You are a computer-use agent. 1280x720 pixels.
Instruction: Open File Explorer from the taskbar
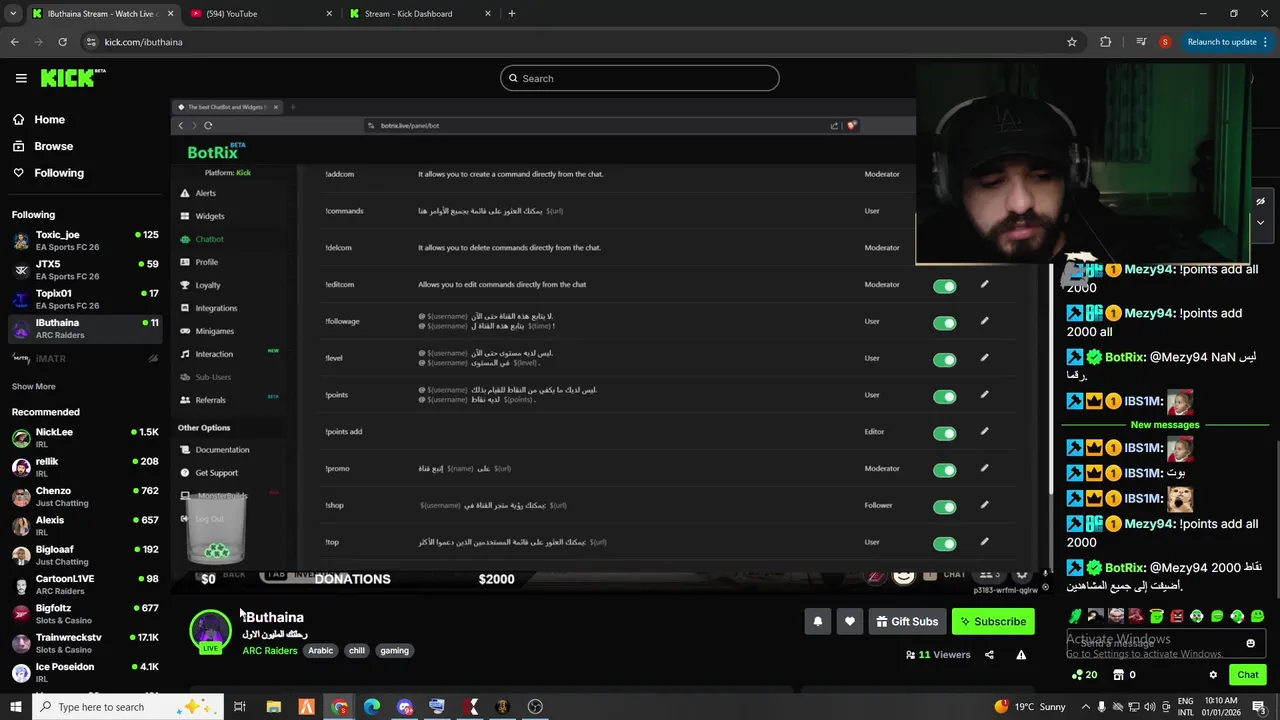coord(273,707)
